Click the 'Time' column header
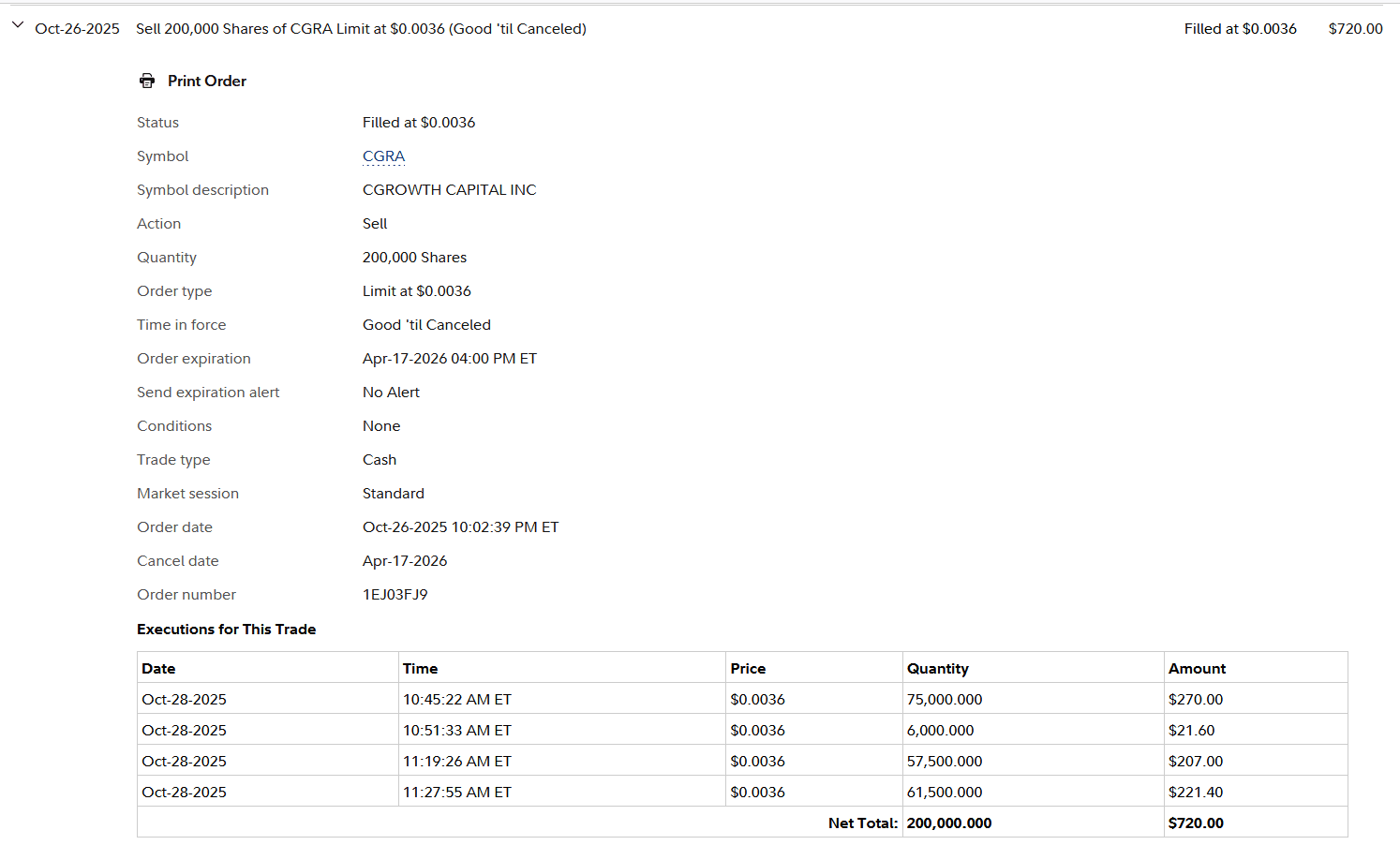This screenshot has height=845, width=1400. 421,669
